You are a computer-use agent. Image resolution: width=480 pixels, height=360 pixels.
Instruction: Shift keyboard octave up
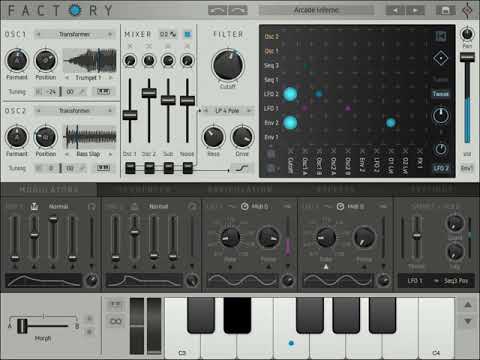pos(468,305)
